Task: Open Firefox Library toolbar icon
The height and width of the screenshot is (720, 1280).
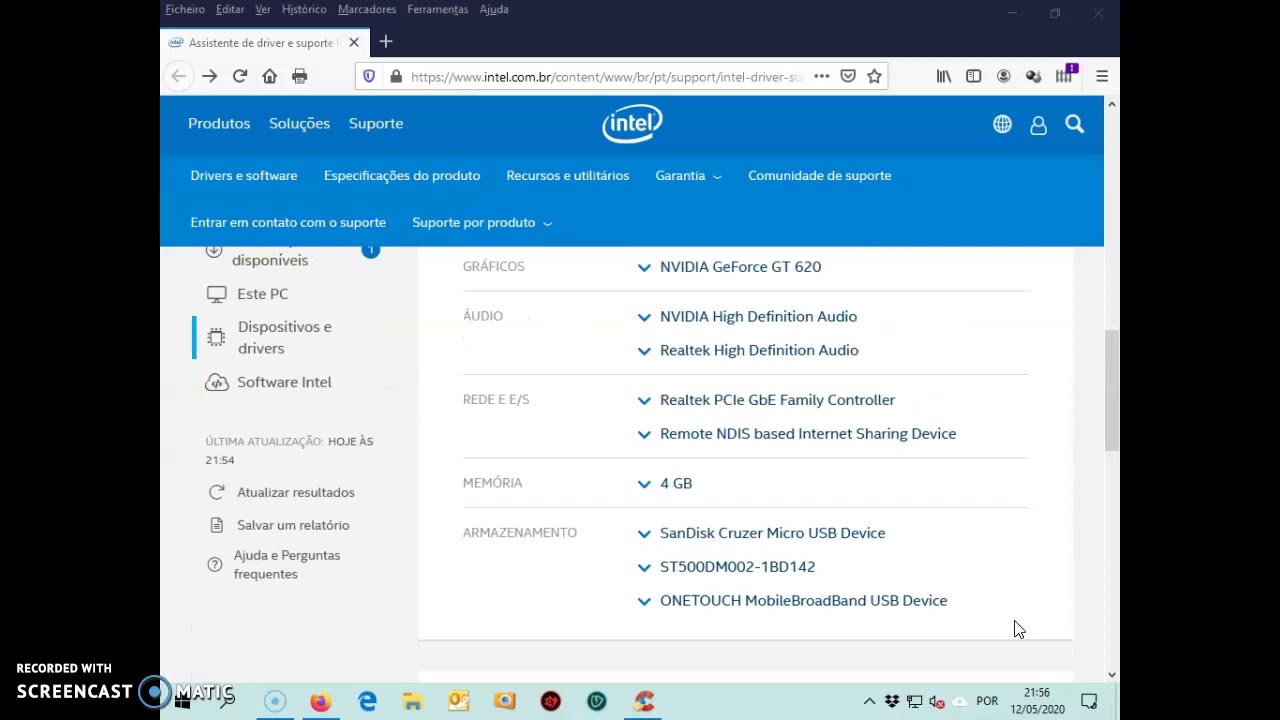Action: pos(943,76)
